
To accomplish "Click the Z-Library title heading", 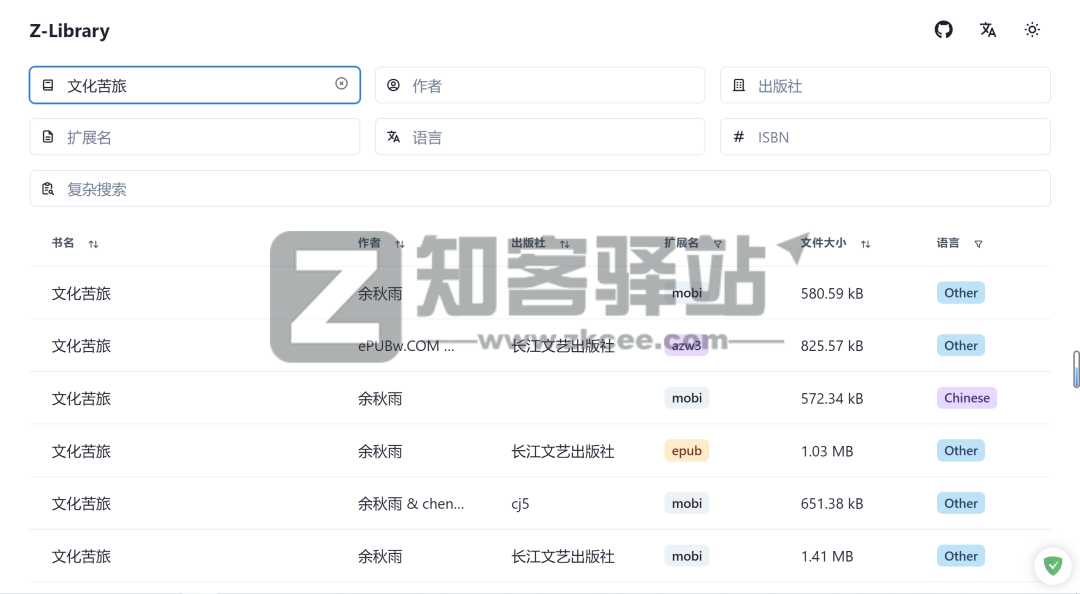I will tap(69, 30).
